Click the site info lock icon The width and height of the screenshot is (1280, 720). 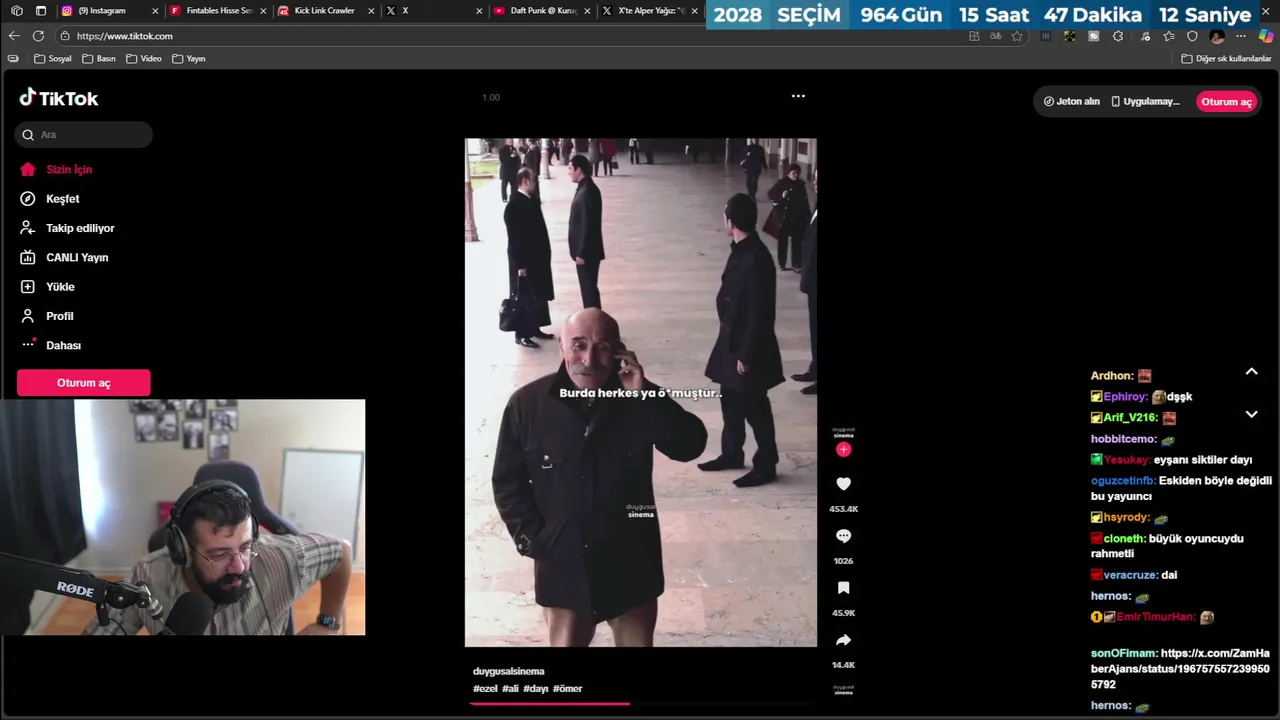coord(65,36)
